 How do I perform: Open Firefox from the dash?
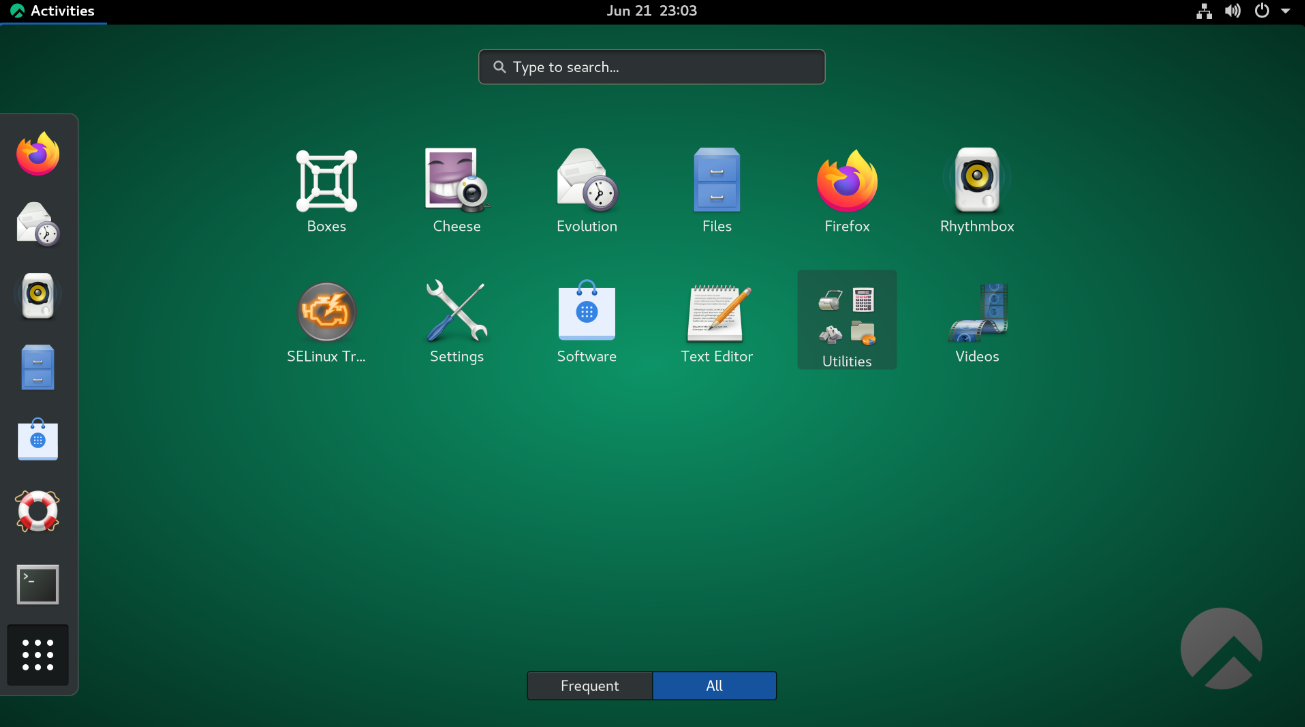point(38,153)
